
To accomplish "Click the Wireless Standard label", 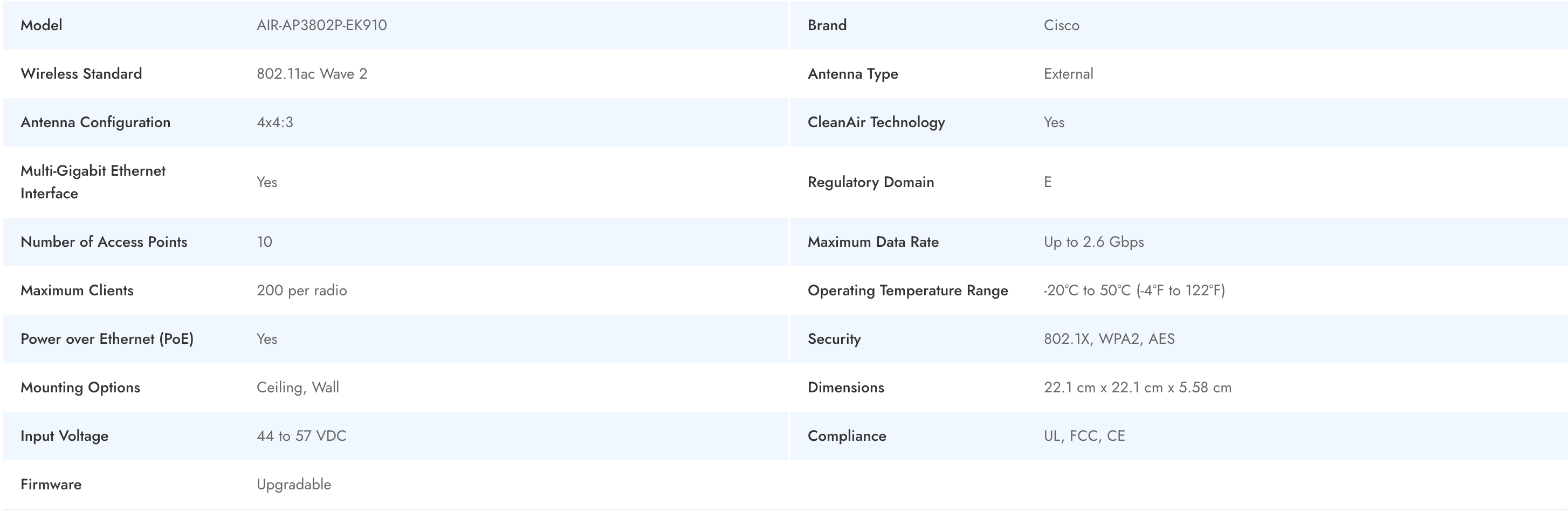I will click(x=81, y=74).
